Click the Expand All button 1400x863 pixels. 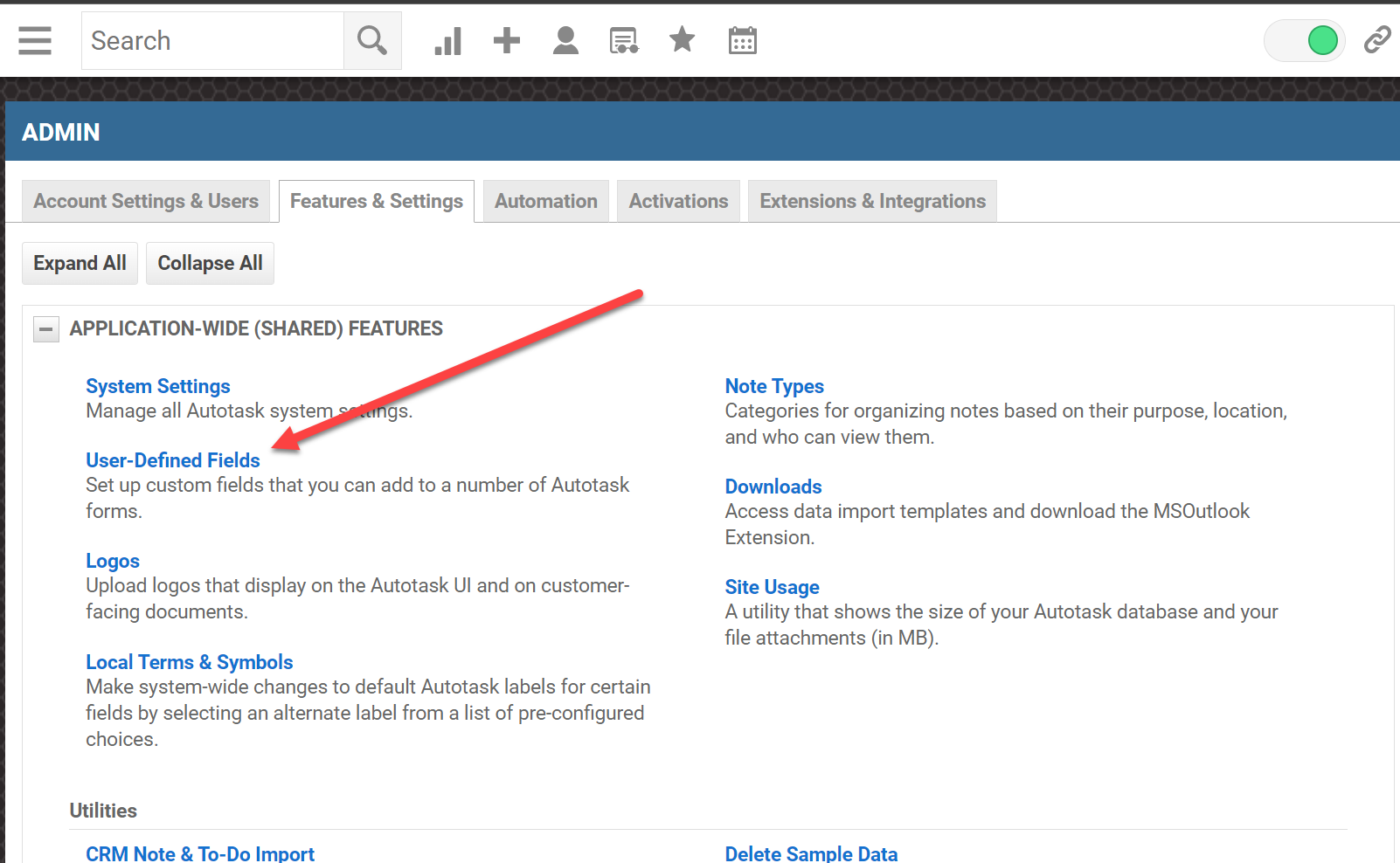[80, 263]
